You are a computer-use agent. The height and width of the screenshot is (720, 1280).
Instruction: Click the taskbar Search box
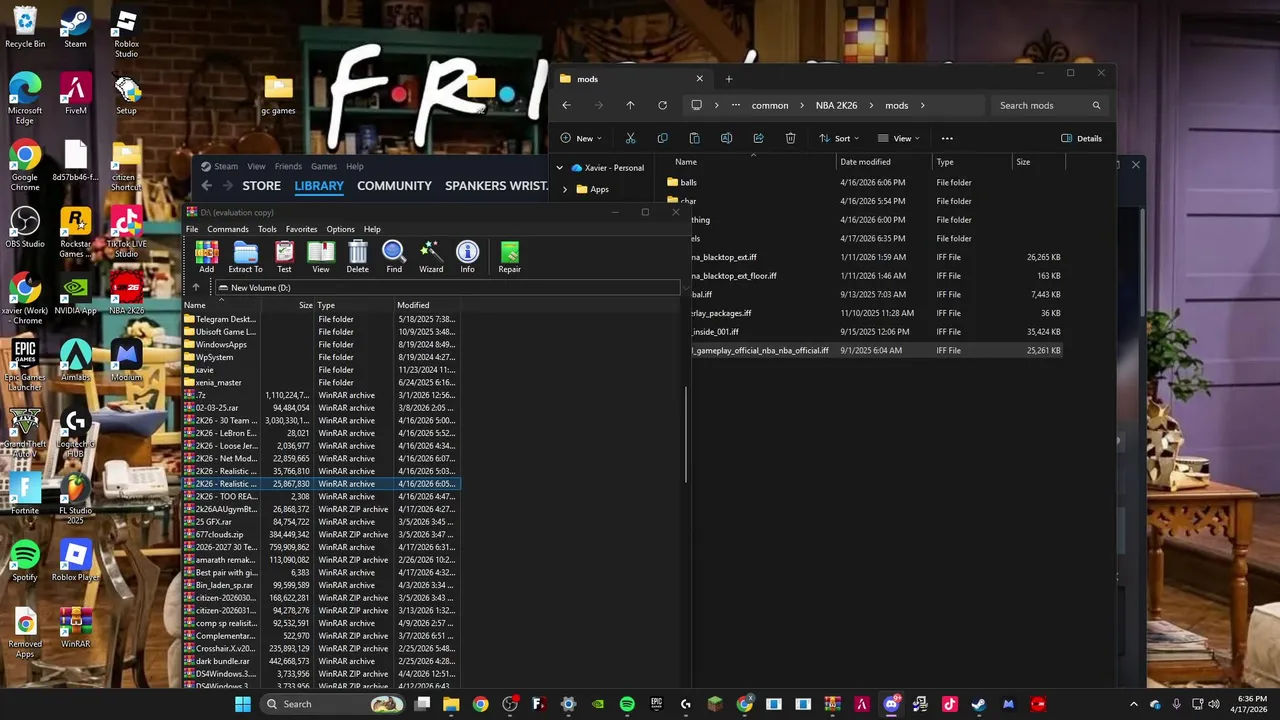click(x=330, y=704)
